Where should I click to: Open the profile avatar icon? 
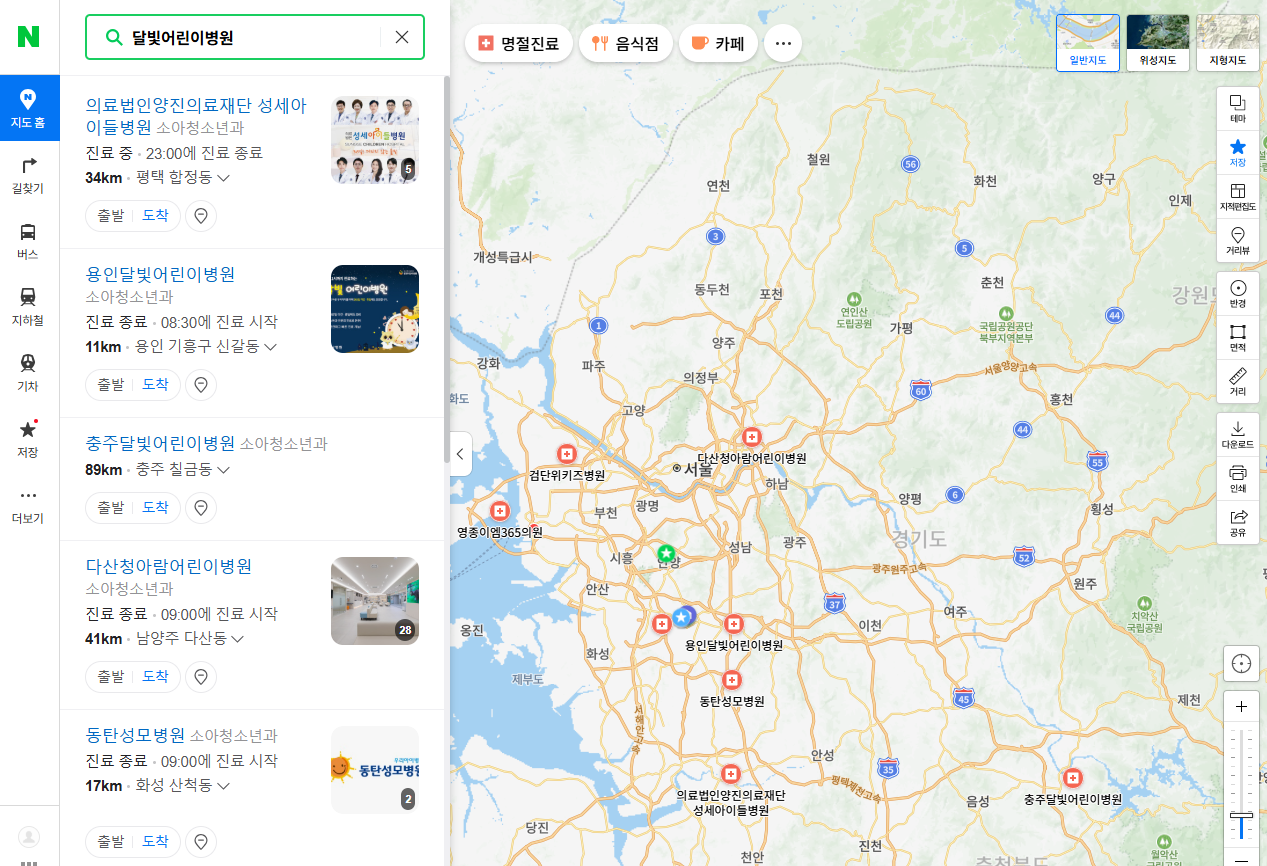(x=29, y=835)
